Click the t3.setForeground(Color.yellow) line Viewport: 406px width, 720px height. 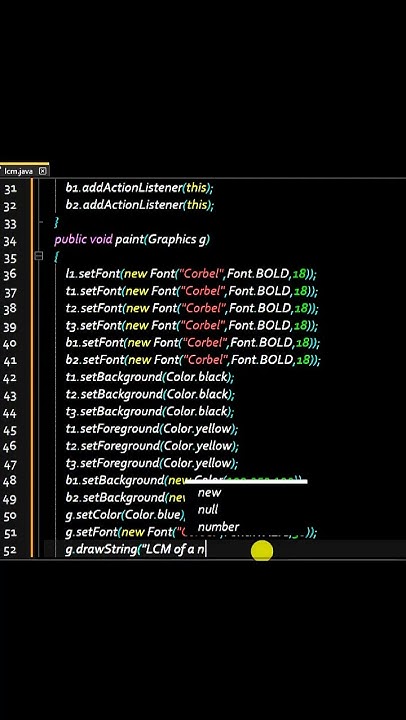152,463
